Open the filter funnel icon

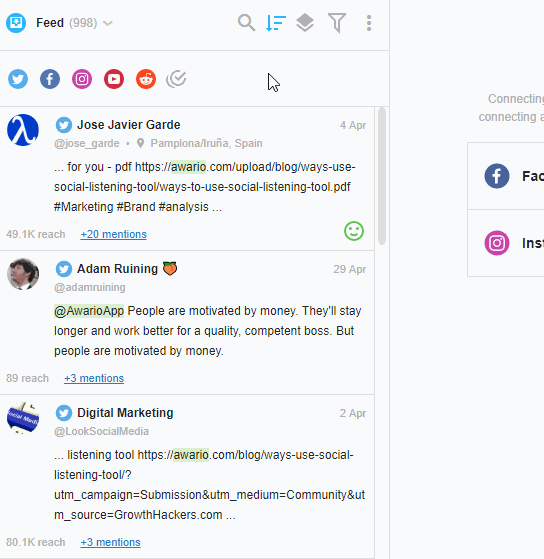tap(337, 23)
